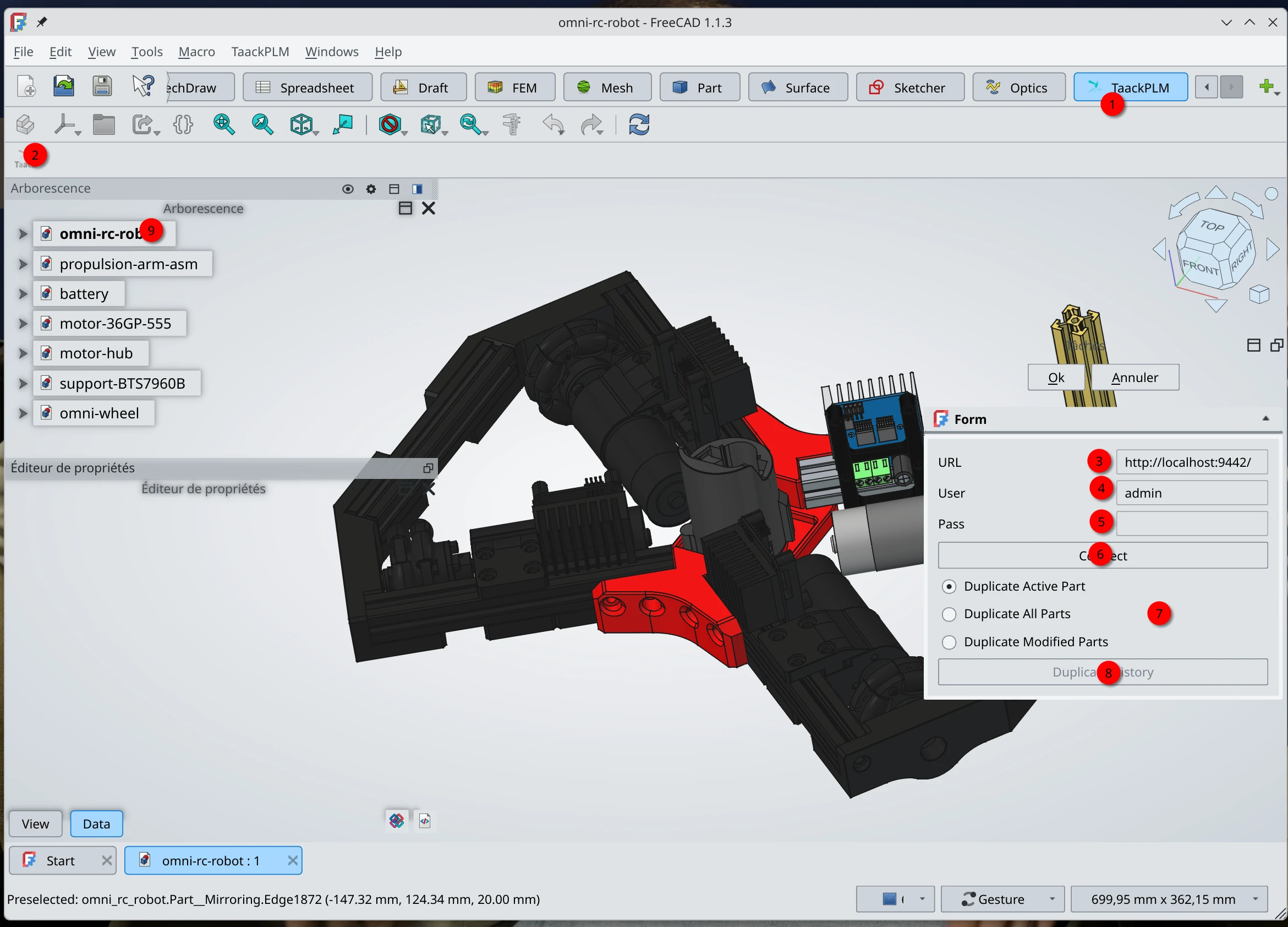The image size is (1288, 927).
Task: Click the New document icon
Action: (x=27, y=87)
